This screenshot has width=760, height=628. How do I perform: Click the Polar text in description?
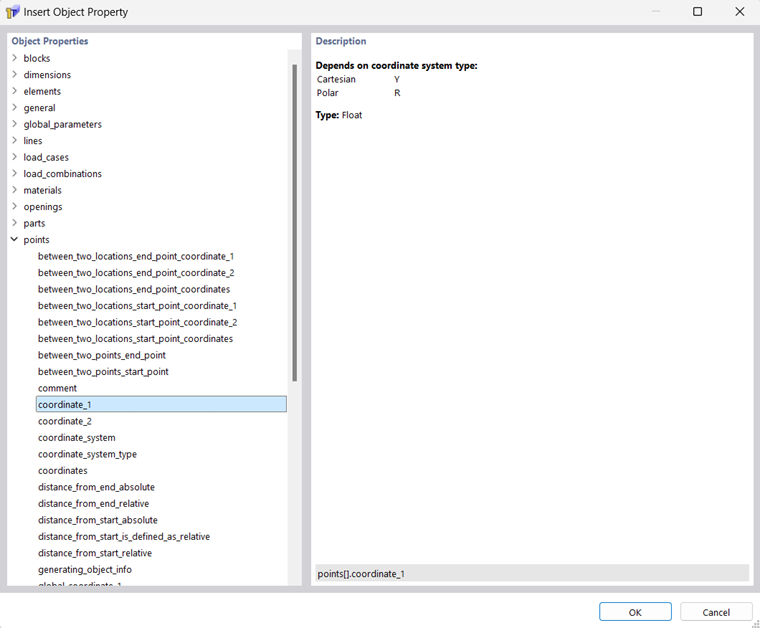(x=327, y=93)
